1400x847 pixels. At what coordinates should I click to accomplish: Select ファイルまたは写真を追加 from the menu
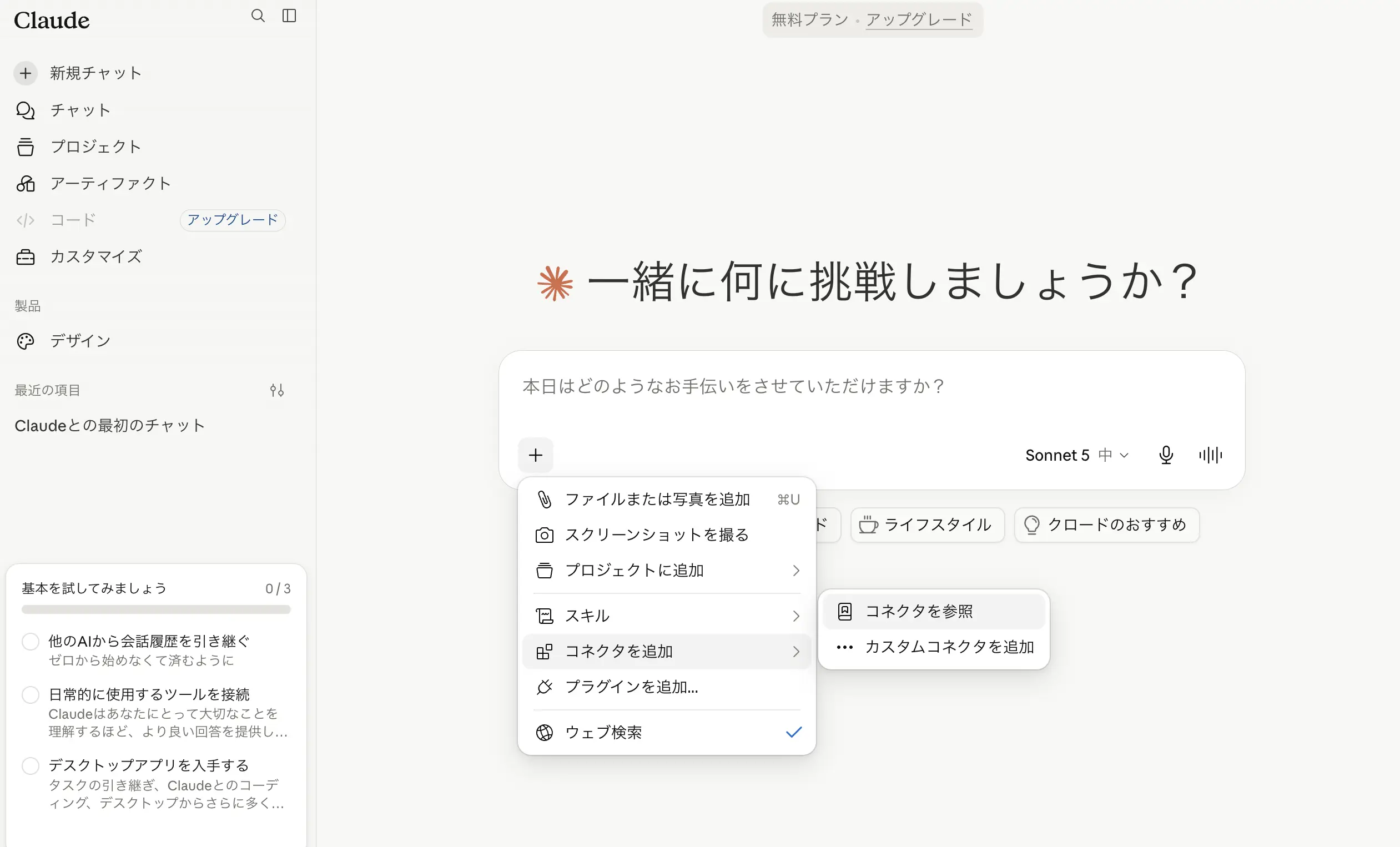pos(667,500)
